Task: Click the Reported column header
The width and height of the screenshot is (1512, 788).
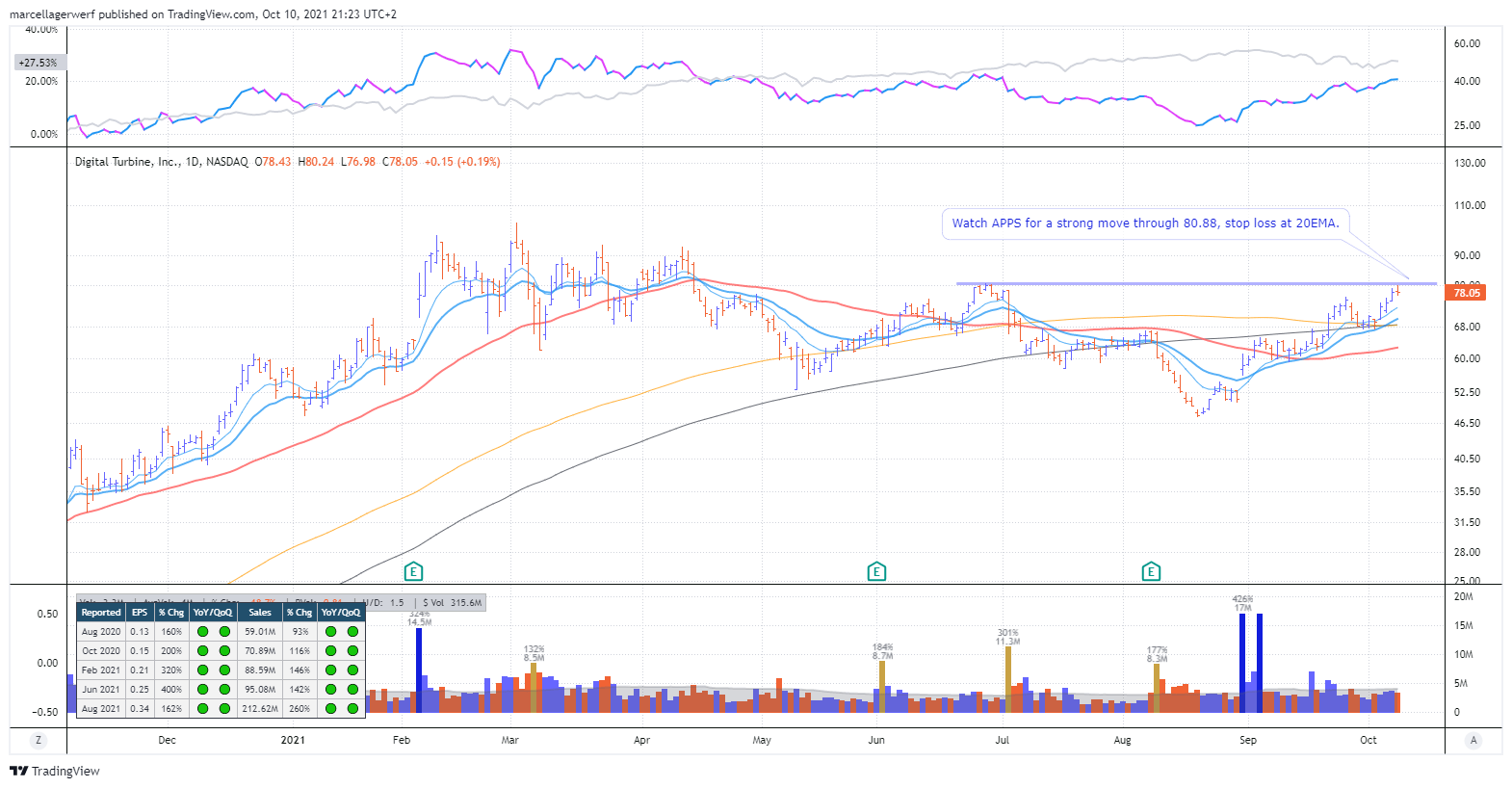Action: tap(101, 612)
